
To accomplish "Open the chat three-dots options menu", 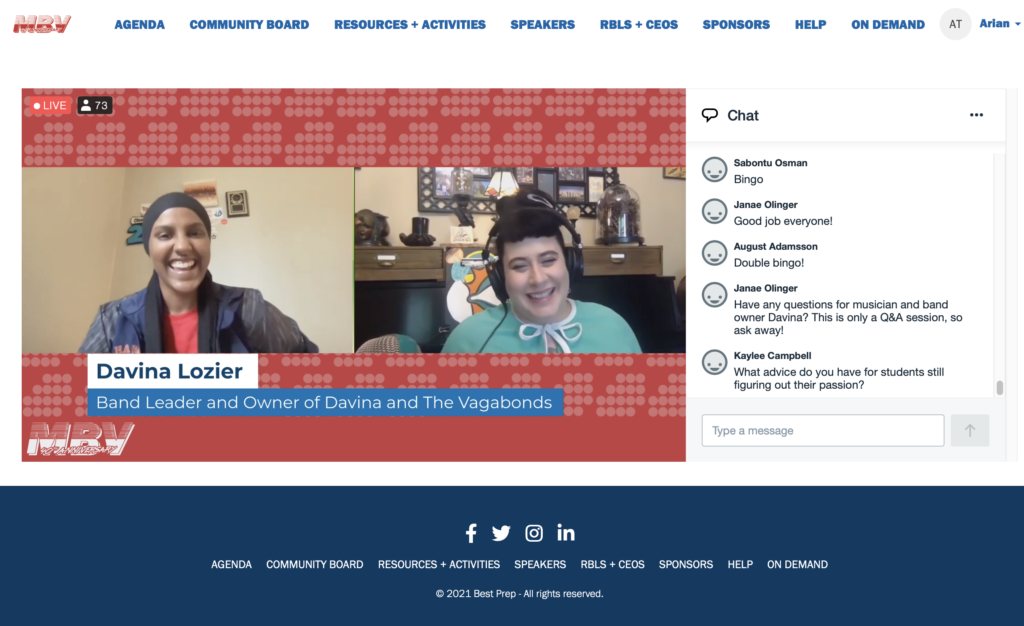I will tap(976, 115).
